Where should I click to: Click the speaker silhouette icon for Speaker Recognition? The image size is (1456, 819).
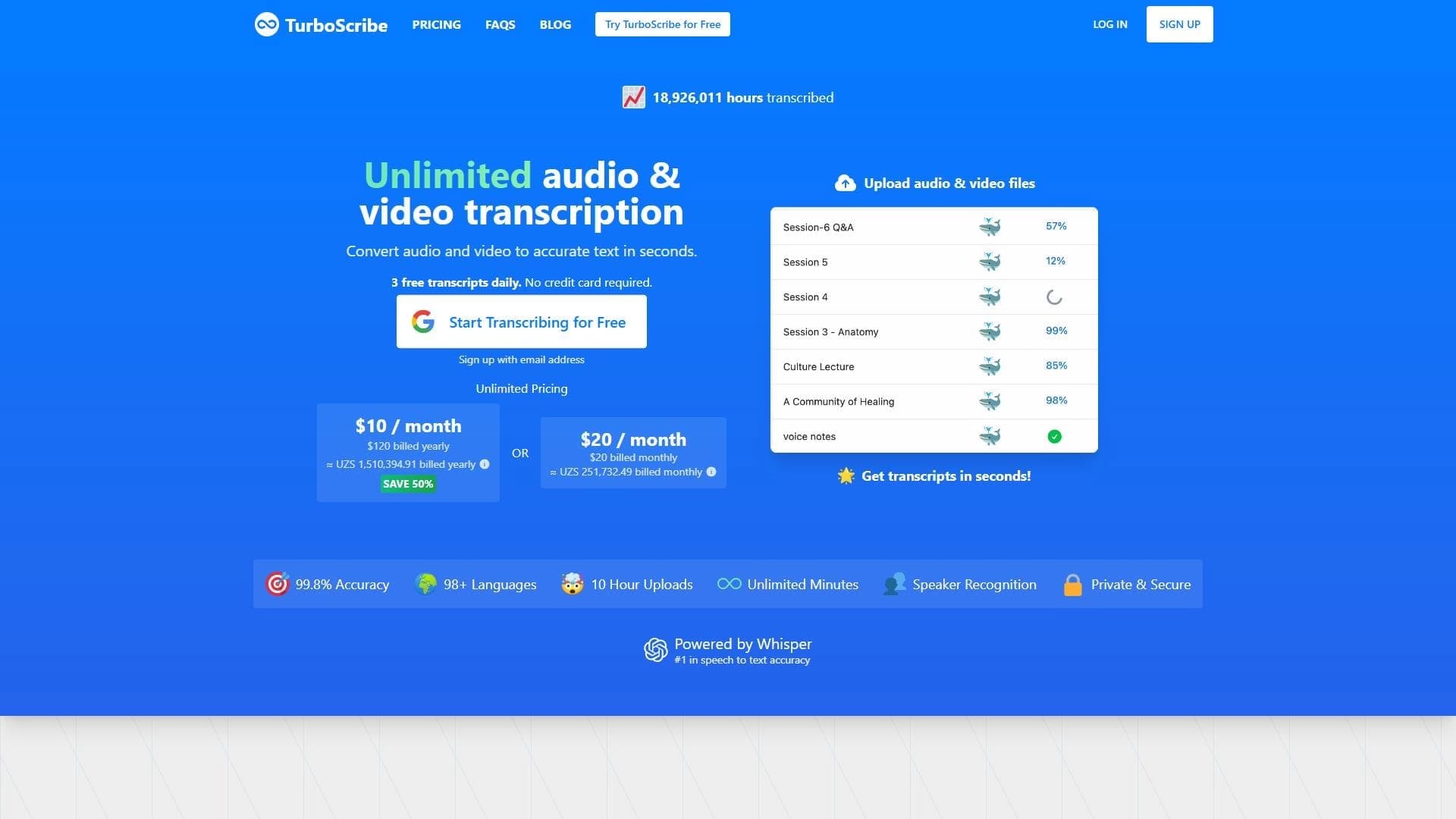click(895, 584)
